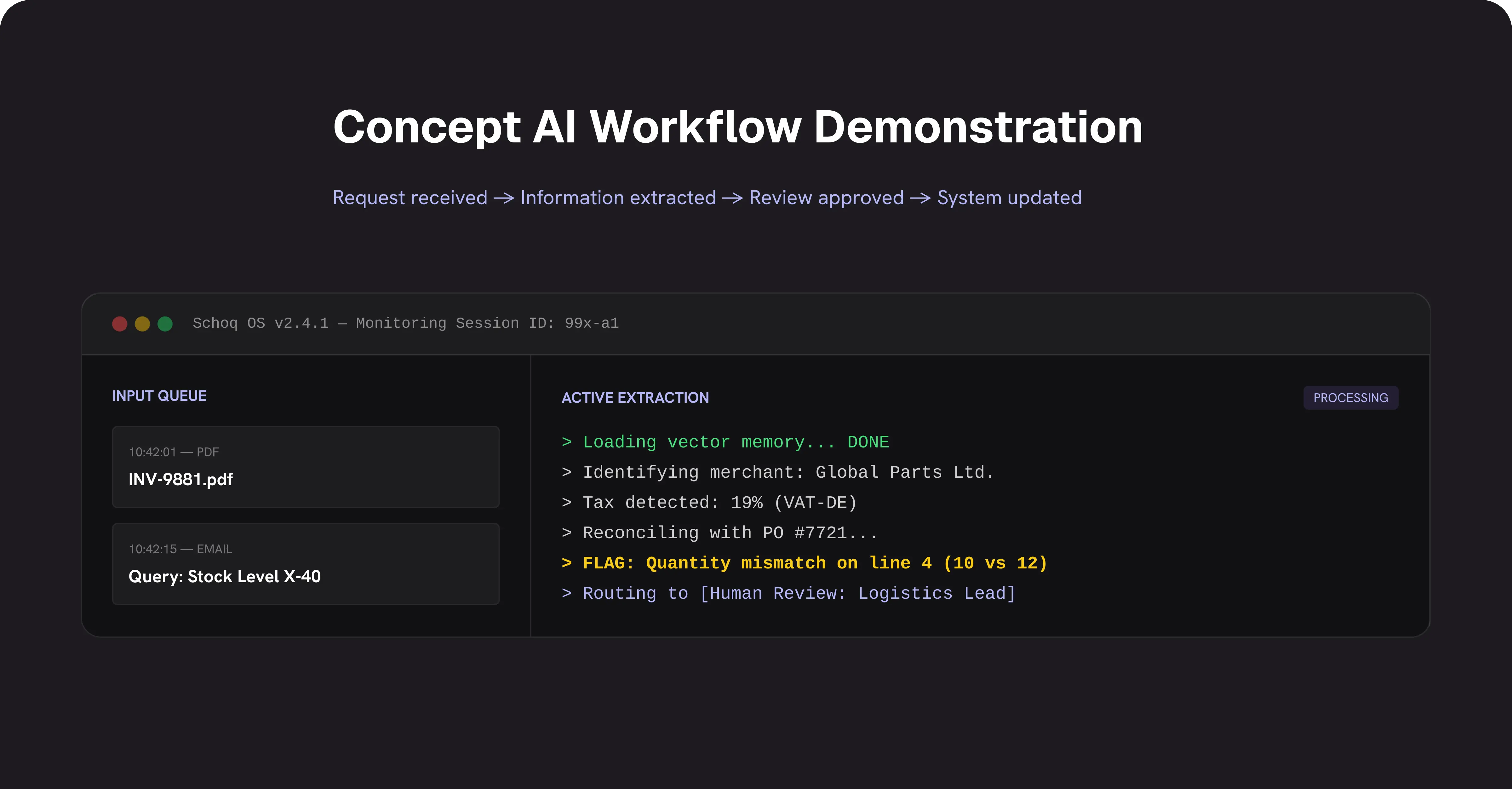Click the 'Loading vector memory... DONE' log line
The height and width of the screenshot is (789, 1512).
[725, 442]
